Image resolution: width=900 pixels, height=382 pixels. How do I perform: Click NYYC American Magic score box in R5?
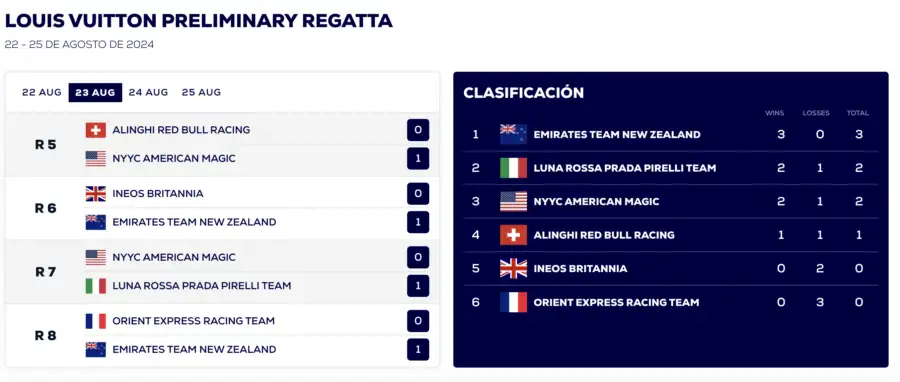418,158
